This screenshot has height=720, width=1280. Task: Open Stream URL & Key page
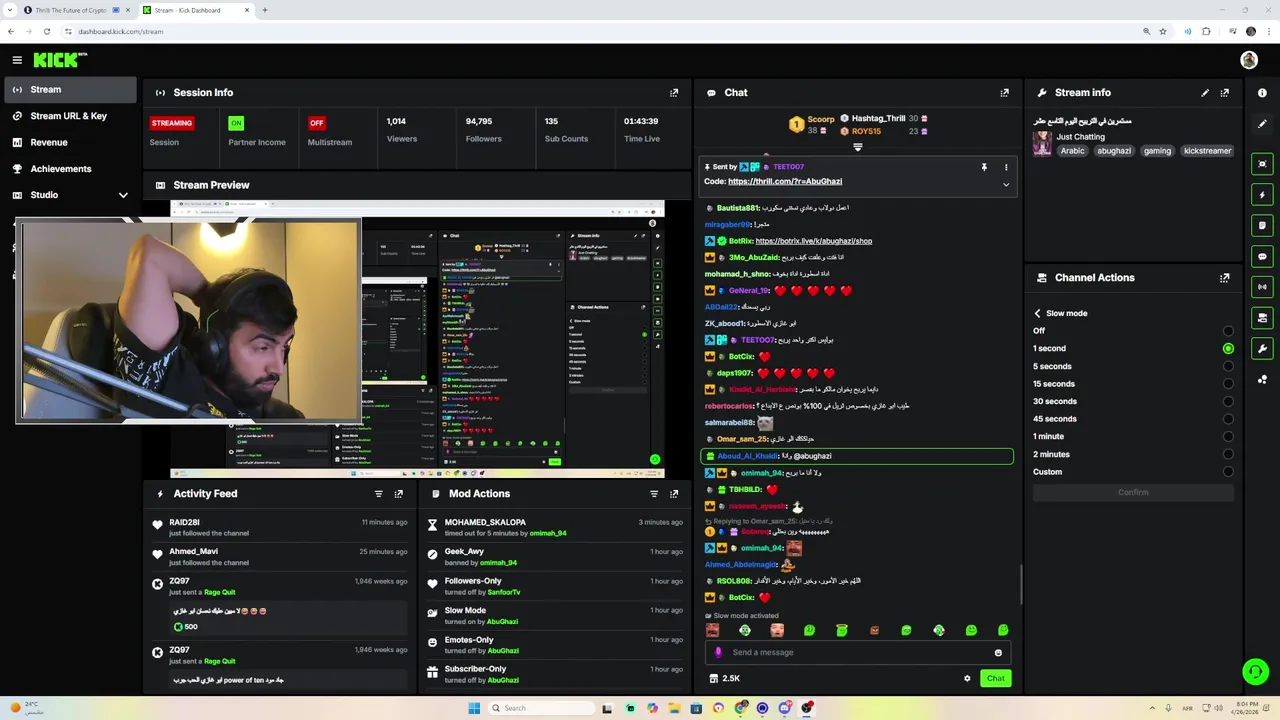[x=70, y=116]
